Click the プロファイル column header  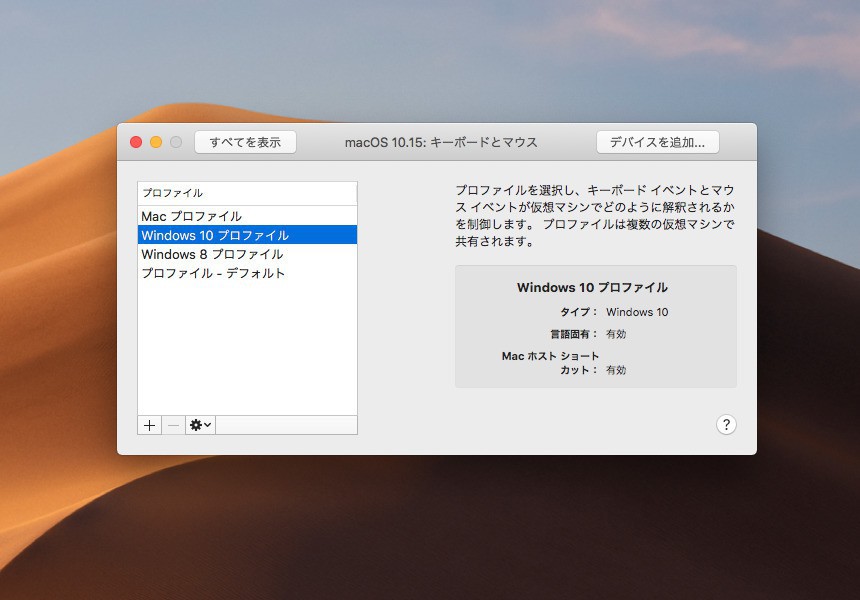[247, 193]
